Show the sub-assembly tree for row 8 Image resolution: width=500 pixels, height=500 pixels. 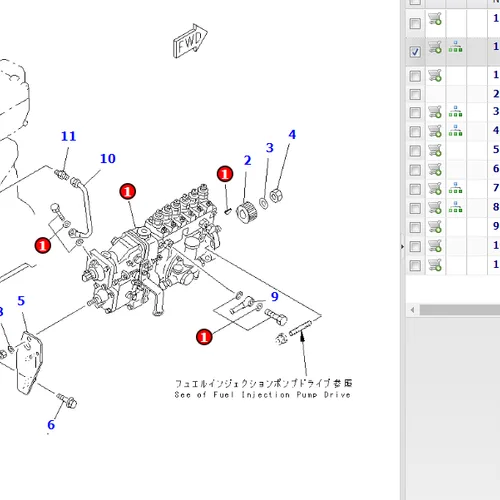point(455,207)
